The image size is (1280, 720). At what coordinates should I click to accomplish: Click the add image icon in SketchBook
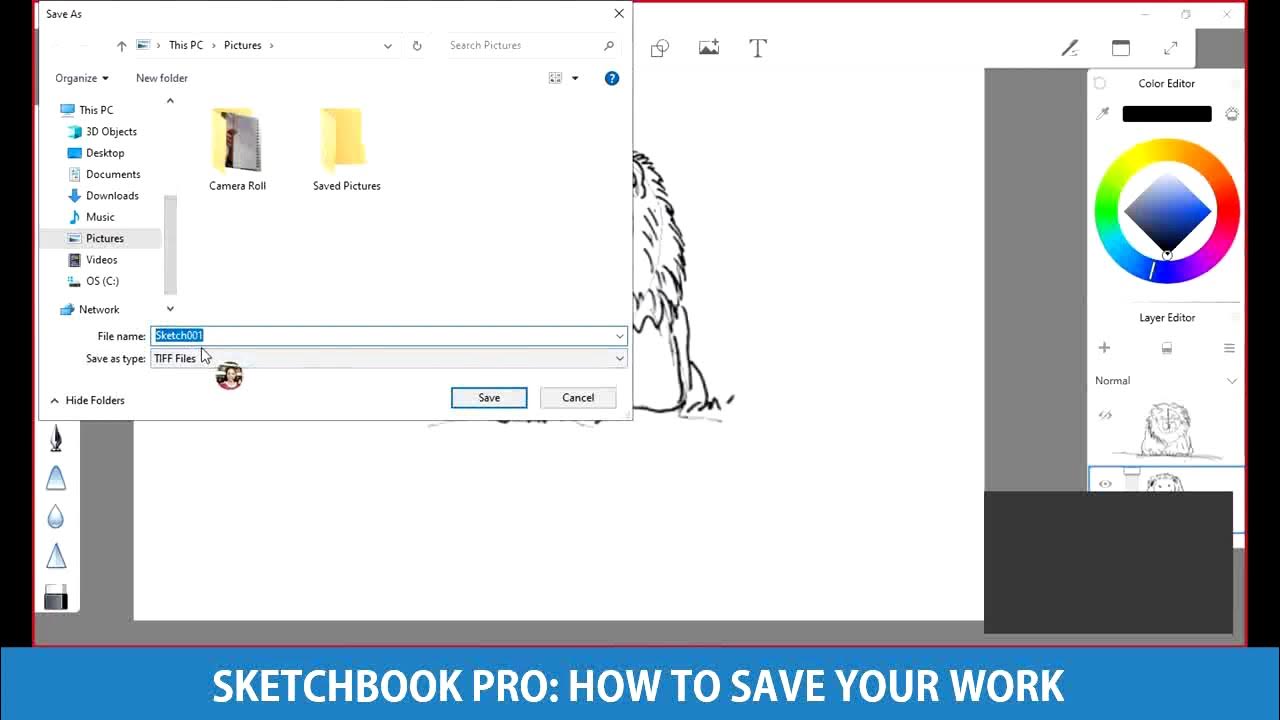(x=709, y=47)
